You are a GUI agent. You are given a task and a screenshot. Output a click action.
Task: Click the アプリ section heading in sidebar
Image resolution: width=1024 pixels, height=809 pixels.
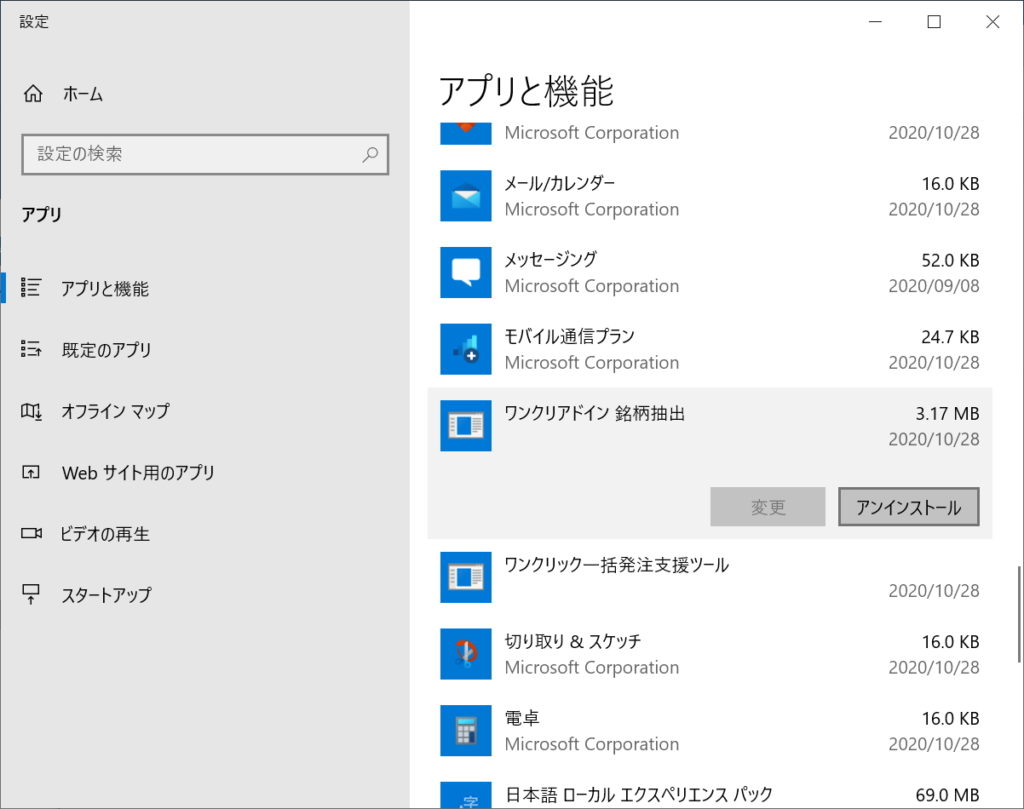[42, 214]
